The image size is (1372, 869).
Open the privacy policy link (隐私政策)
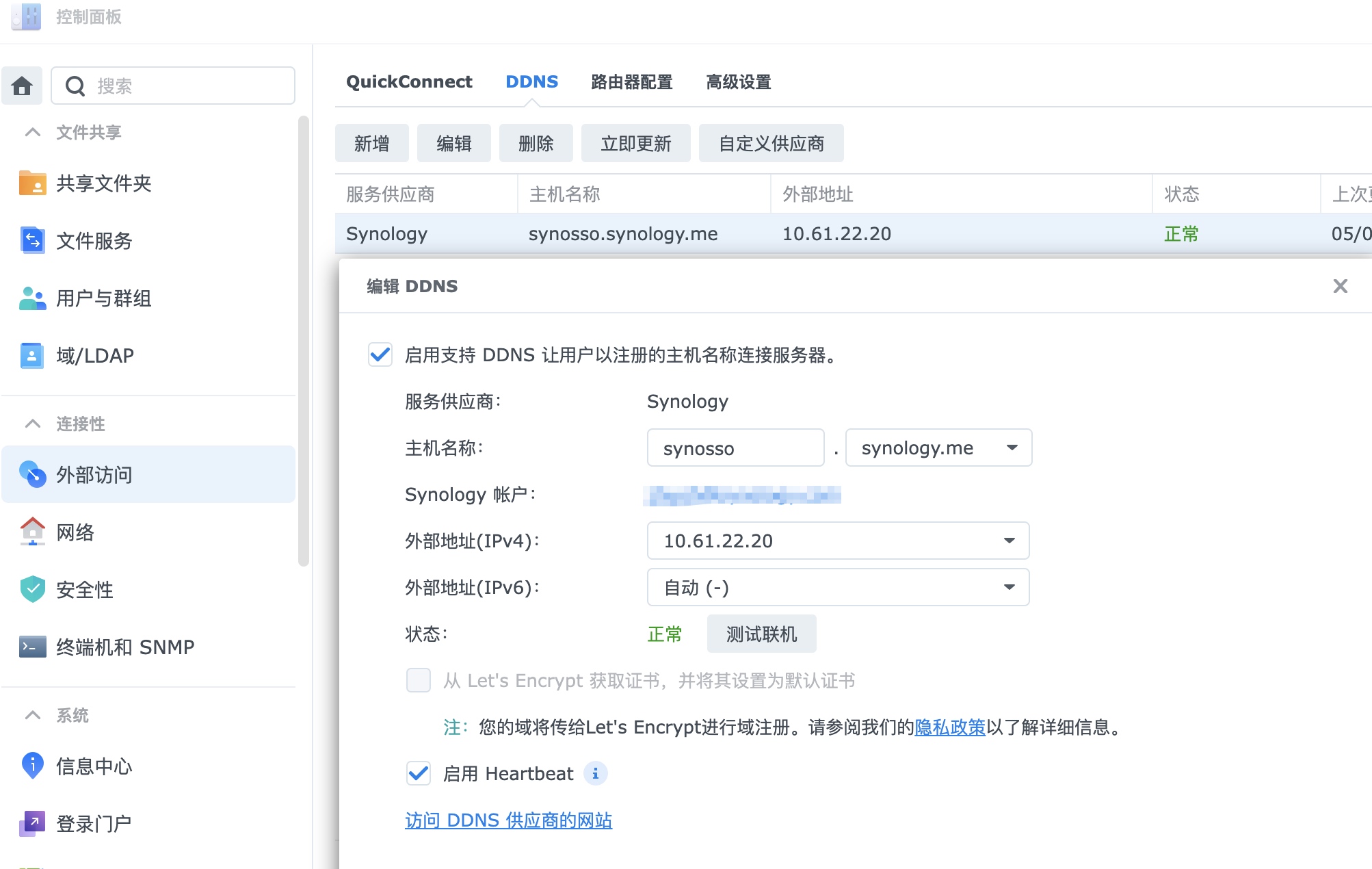[x=949, y=727]
